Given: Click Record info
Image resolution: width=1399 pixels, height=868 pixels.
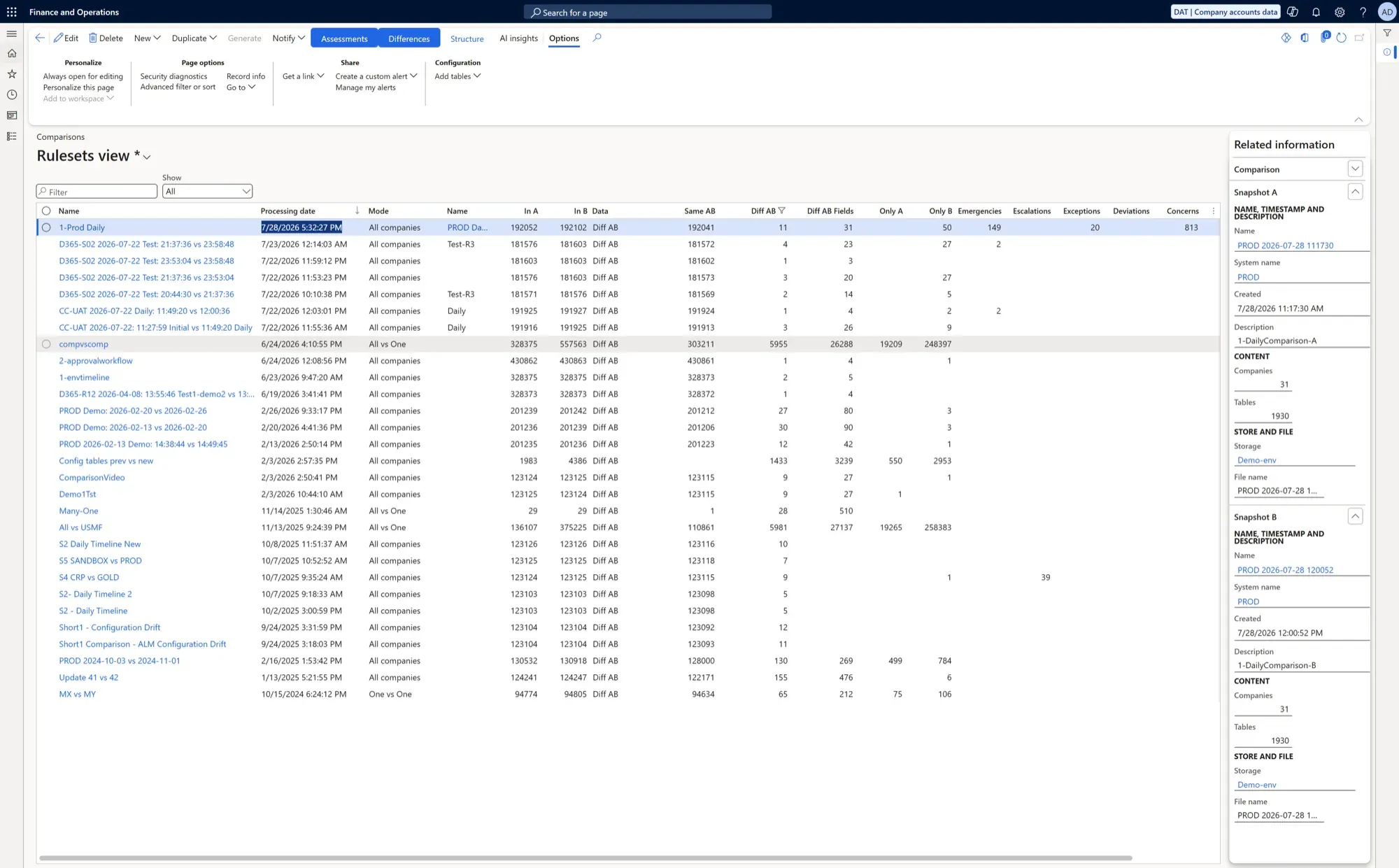Looking at the screenshot, I should tap(246, 76).
